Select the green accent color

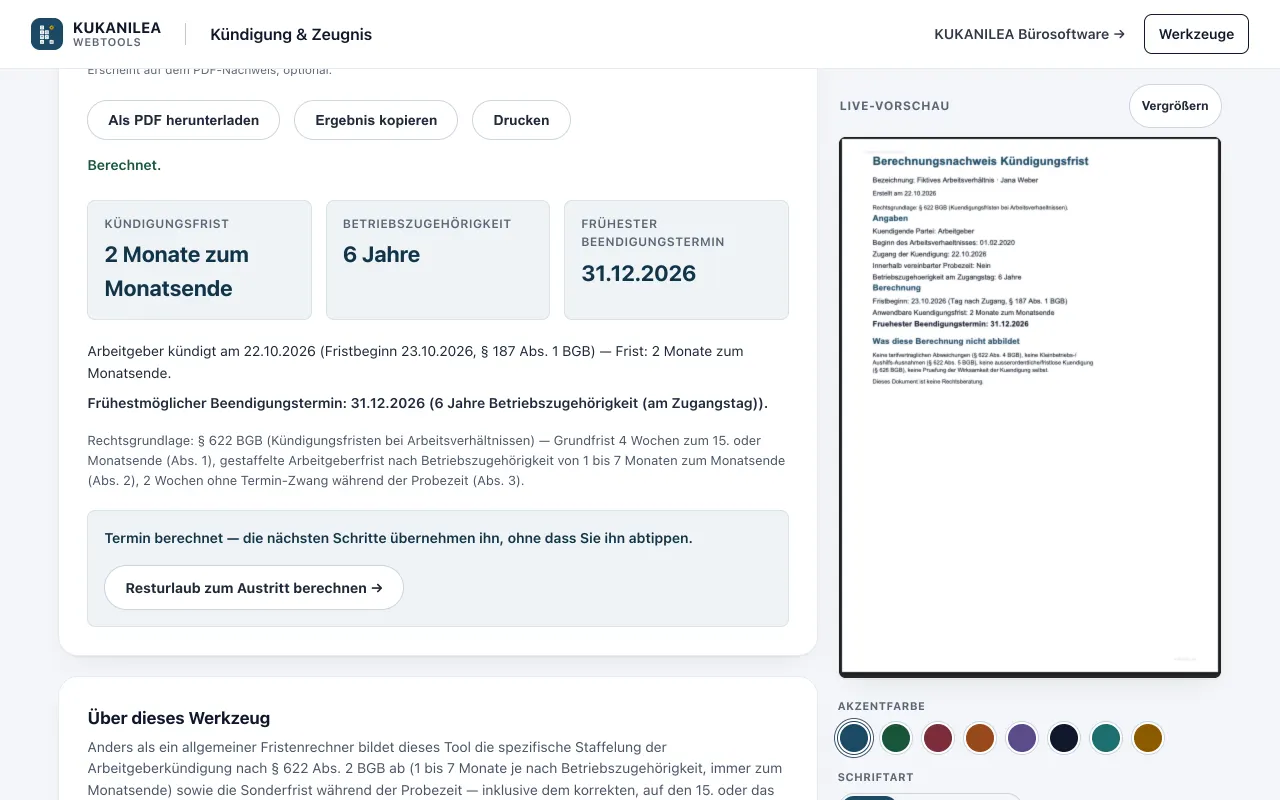coord(896,738)
